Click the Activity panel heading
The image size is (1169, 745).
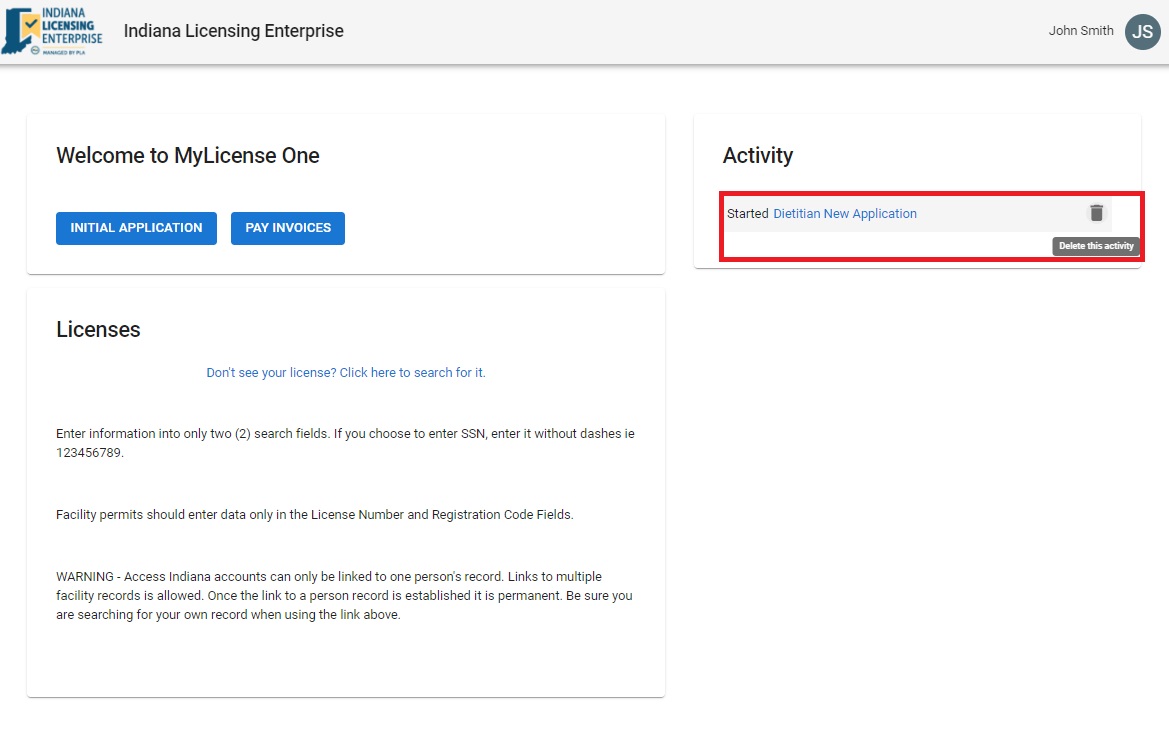(x=757, y=155)
